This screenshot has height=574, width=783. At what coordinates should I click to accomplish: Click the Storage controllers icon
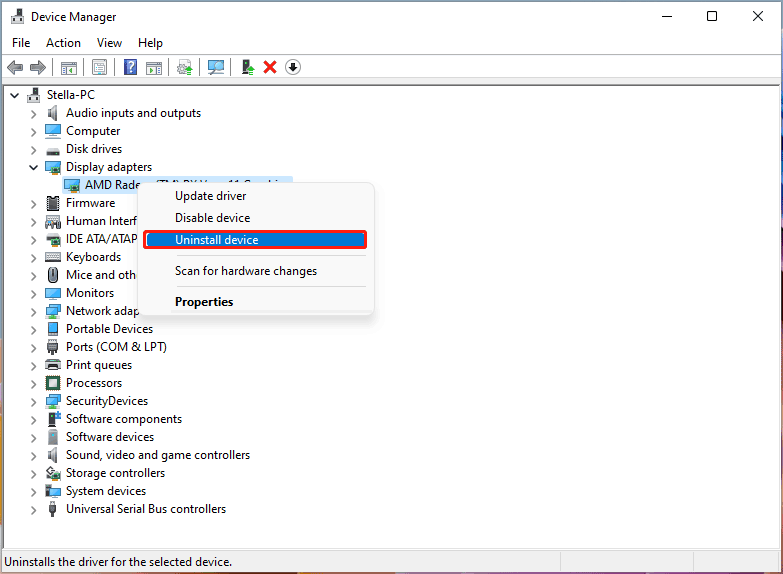(x=53, y=473)
